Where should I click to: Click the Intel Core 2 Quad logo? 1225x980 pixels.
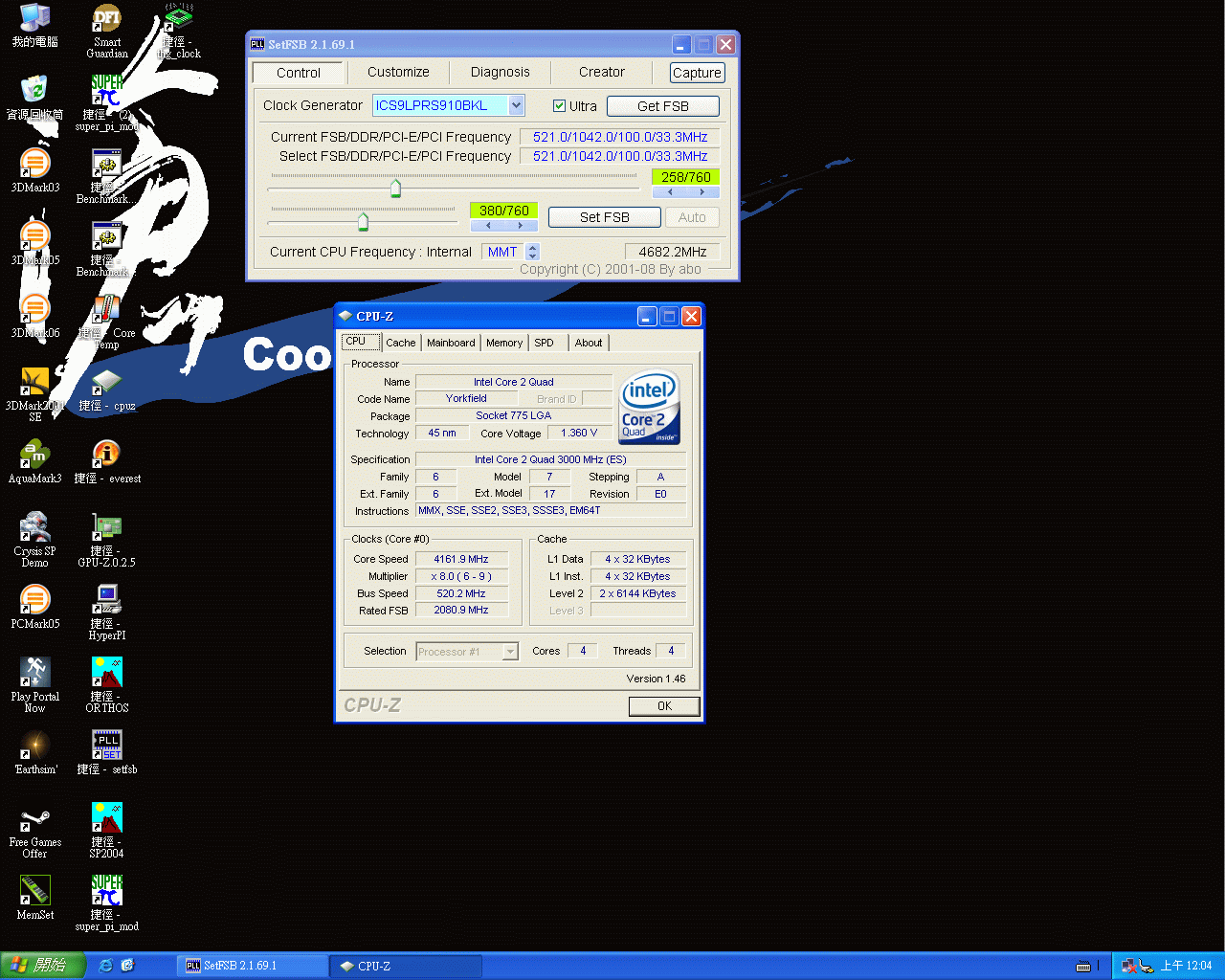coord(650,408)
